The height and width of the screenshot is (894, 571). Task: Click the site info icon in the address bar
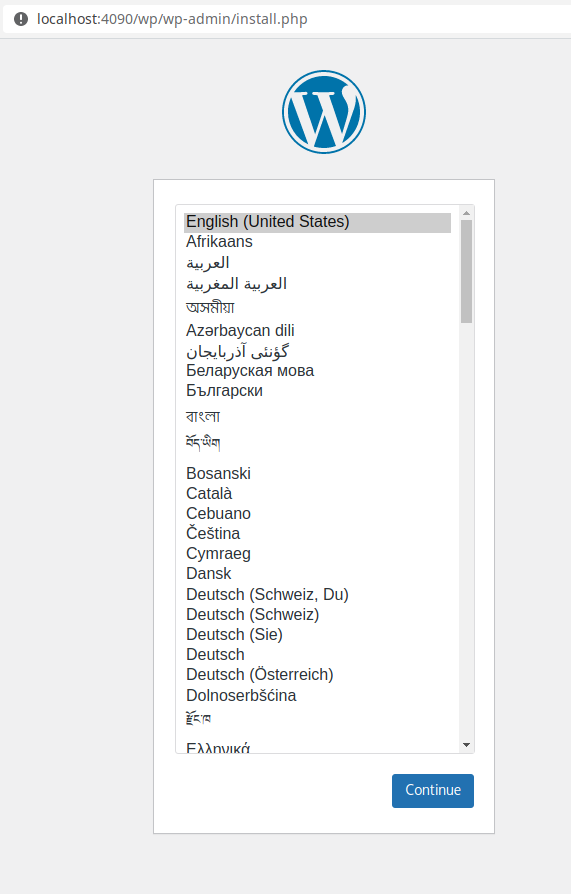click(21, 19)
